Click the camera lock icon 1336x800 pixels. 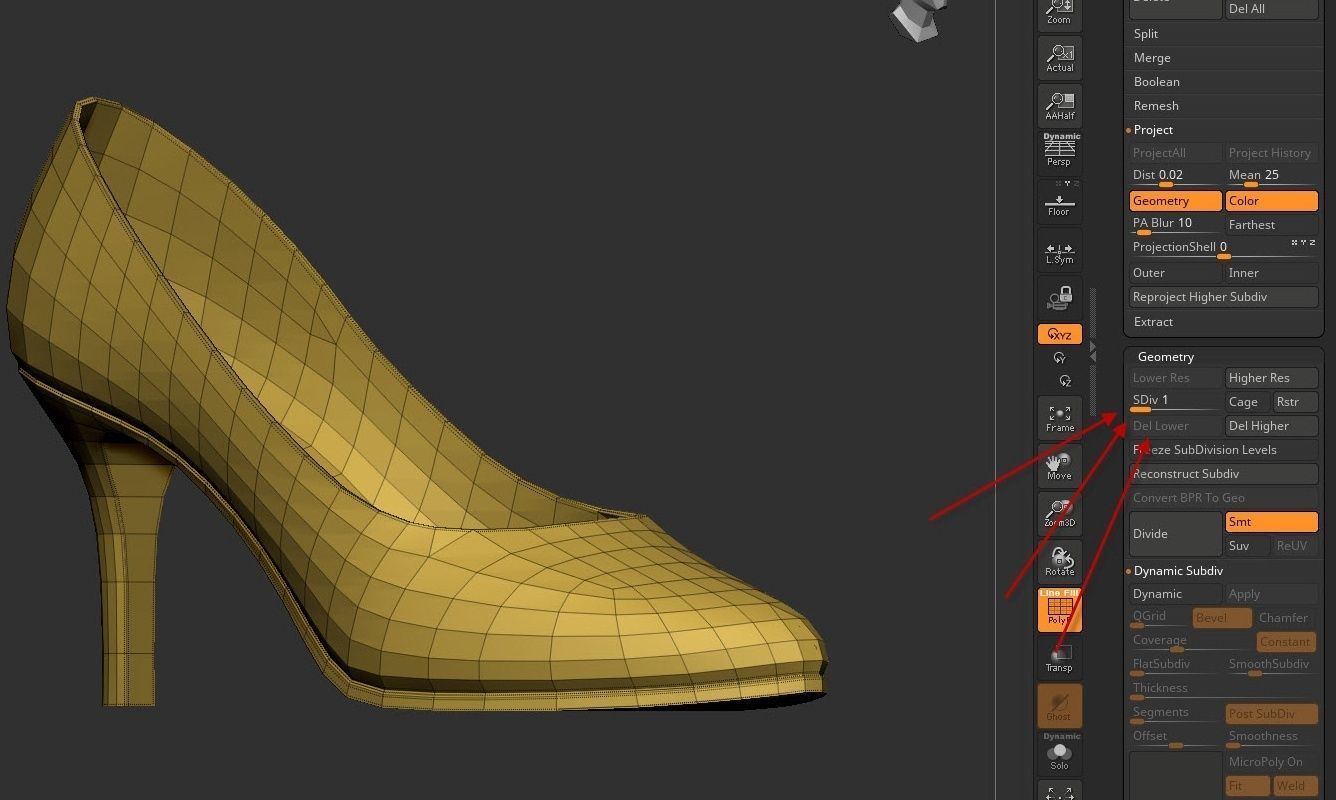coord(1059,298)
